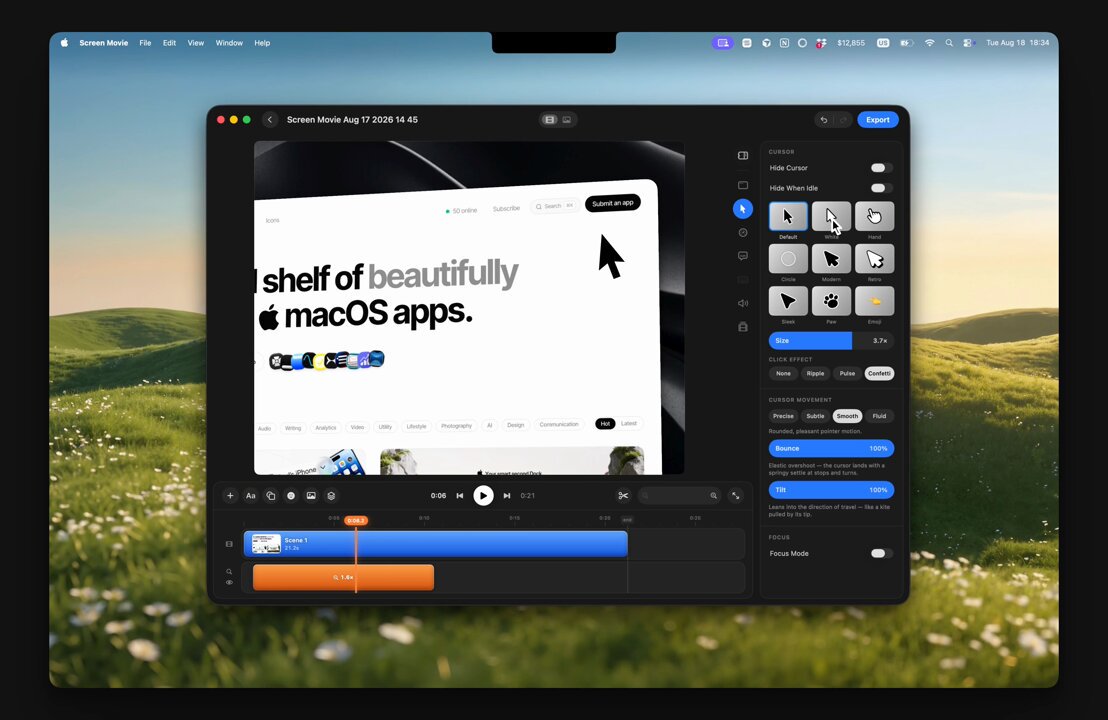
Task: Open the Window menu
Action: pyautogui.click(x=229, y=43)
